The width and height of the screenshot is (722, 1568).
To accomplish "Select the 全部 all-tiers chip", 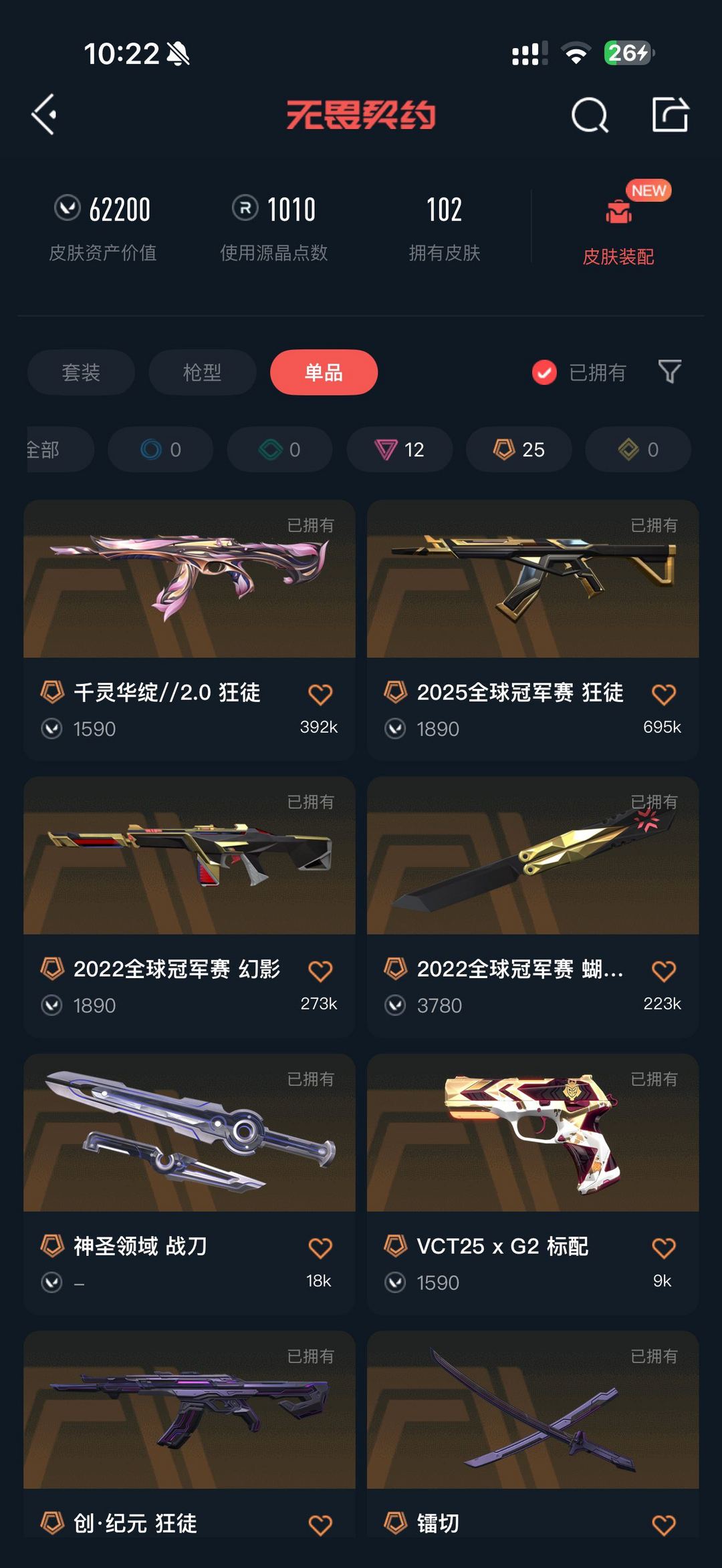I will [x=60, y=450].
